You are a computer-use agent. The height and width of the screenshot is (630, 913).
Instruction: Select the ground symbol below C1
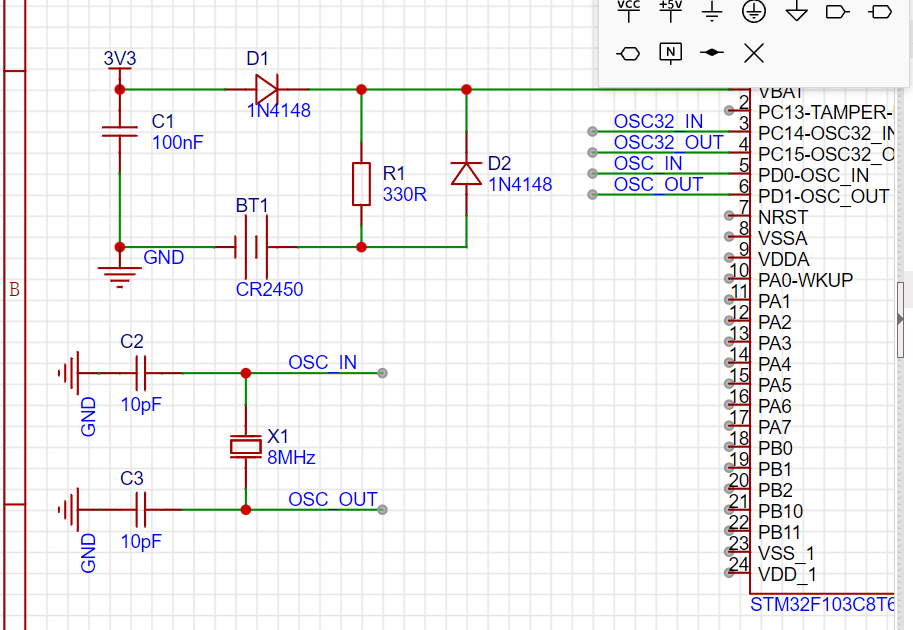120,267
